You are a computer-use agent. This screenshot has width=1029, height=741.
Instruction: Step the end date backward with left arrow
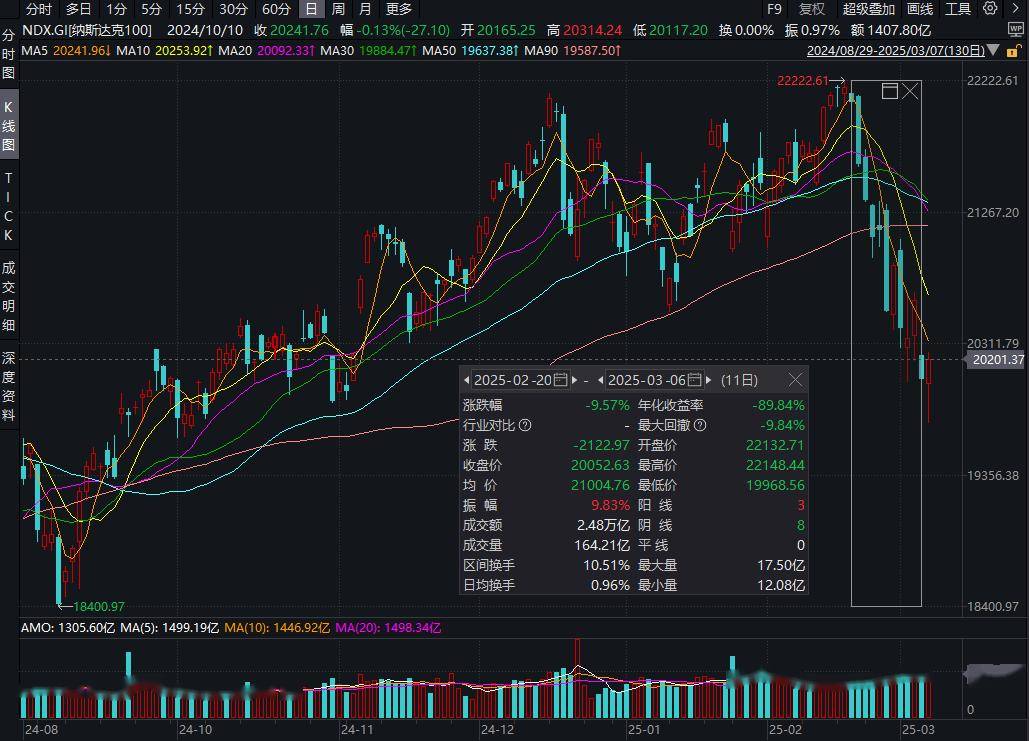pos(600,380)
